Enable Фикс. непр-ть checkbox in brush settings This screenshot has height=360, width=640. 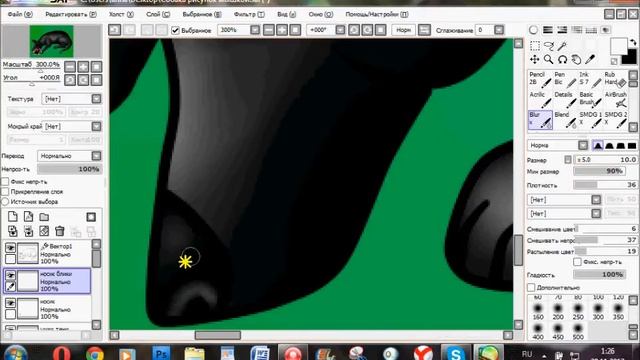click(577, 262)
